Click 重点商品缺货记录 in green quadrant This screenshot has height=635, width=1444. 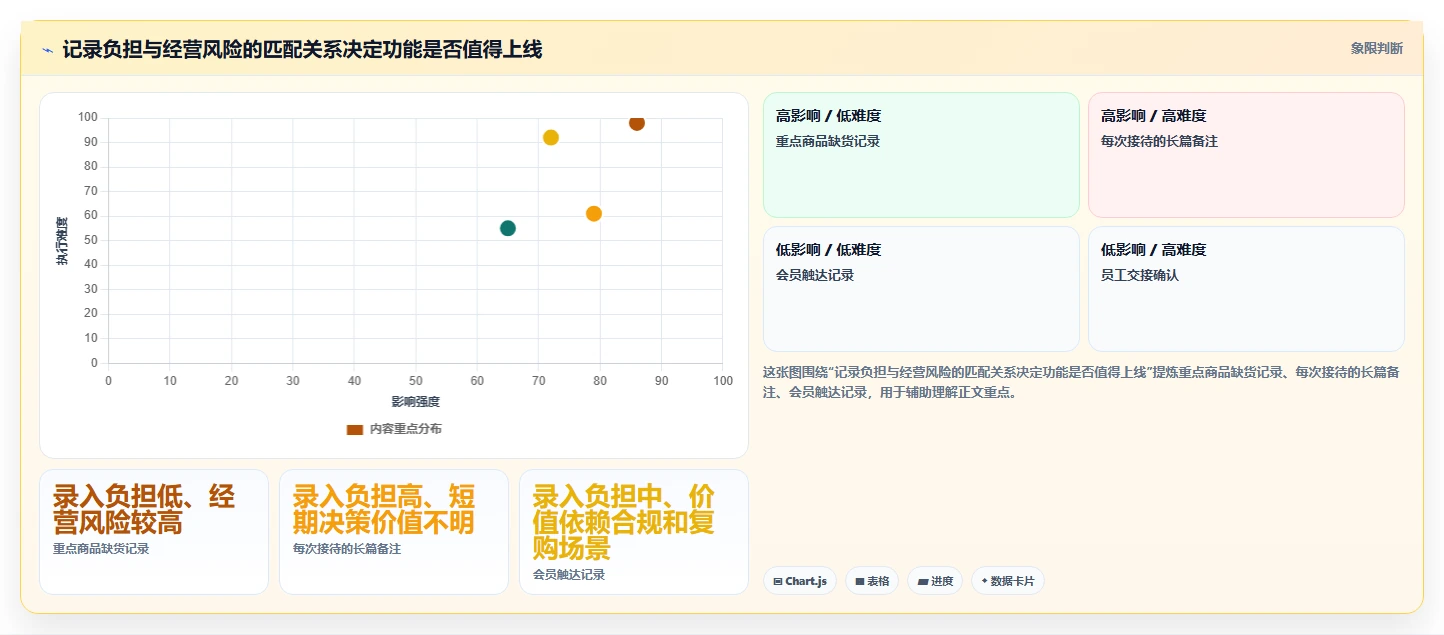[x=828, y=142]
